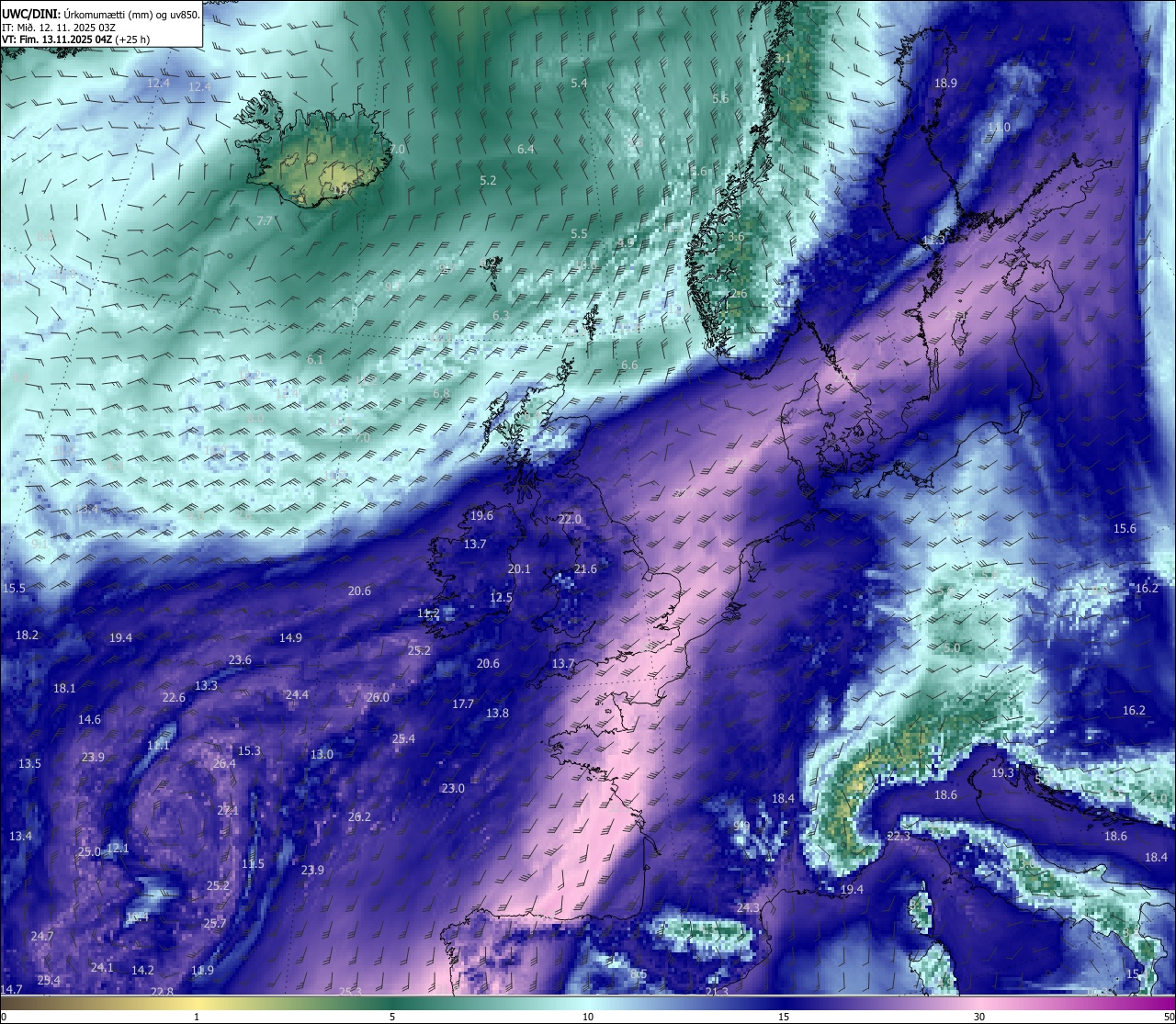Click the 11.9 value near the bottom left

coord(202,970)
